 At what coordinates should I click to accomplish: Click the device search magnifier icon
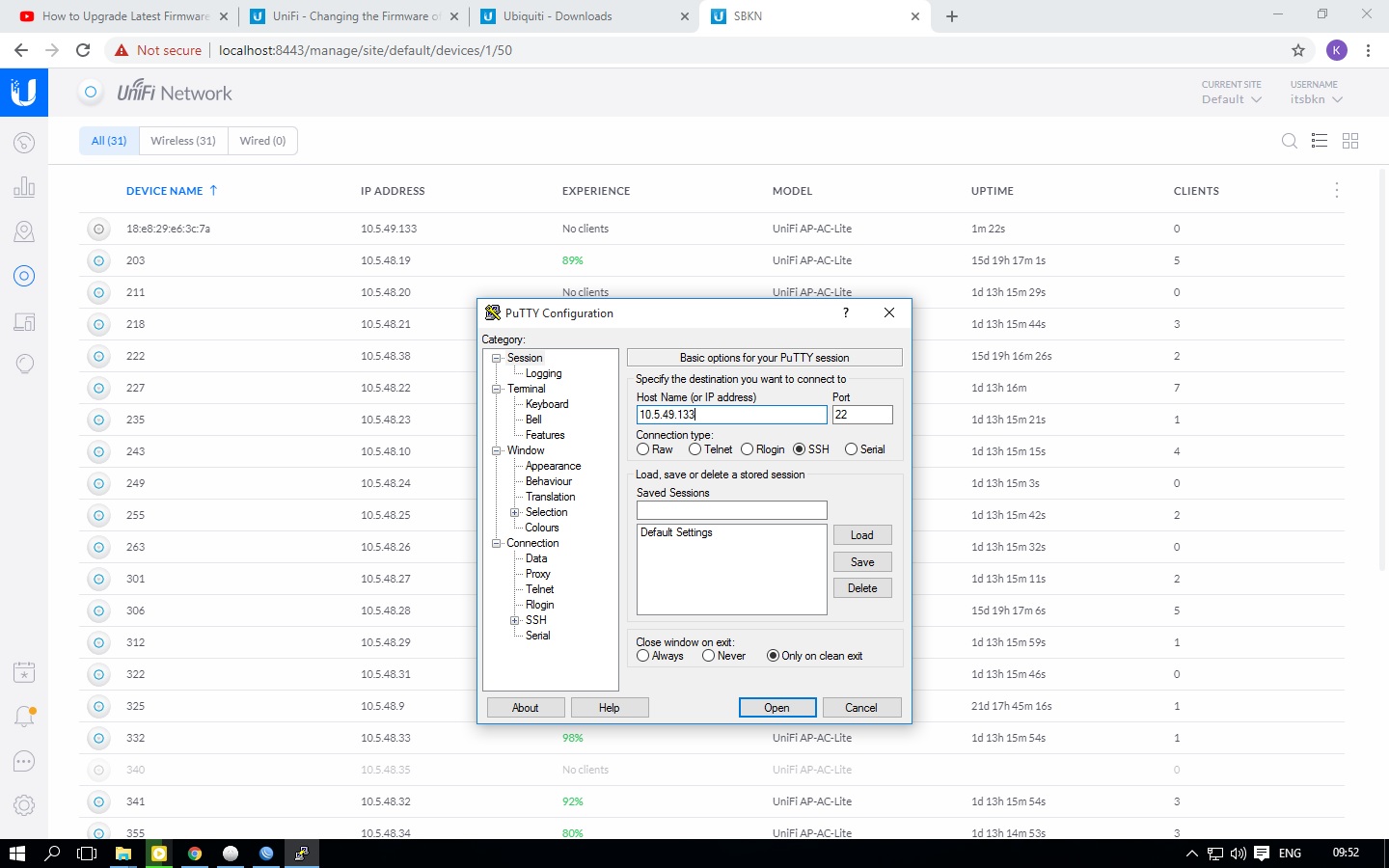pos(1290,141)
